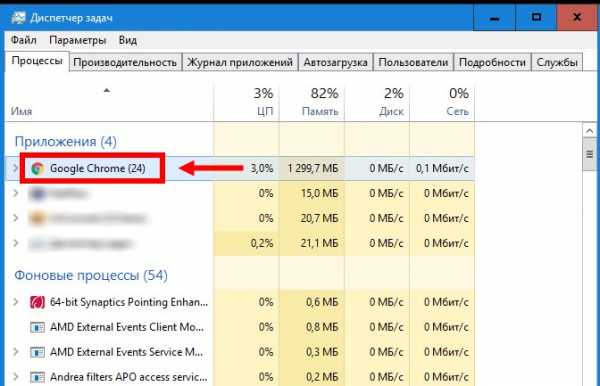Sort processes by ЦП column header
The image size is (600, 386).
[247, 102]
